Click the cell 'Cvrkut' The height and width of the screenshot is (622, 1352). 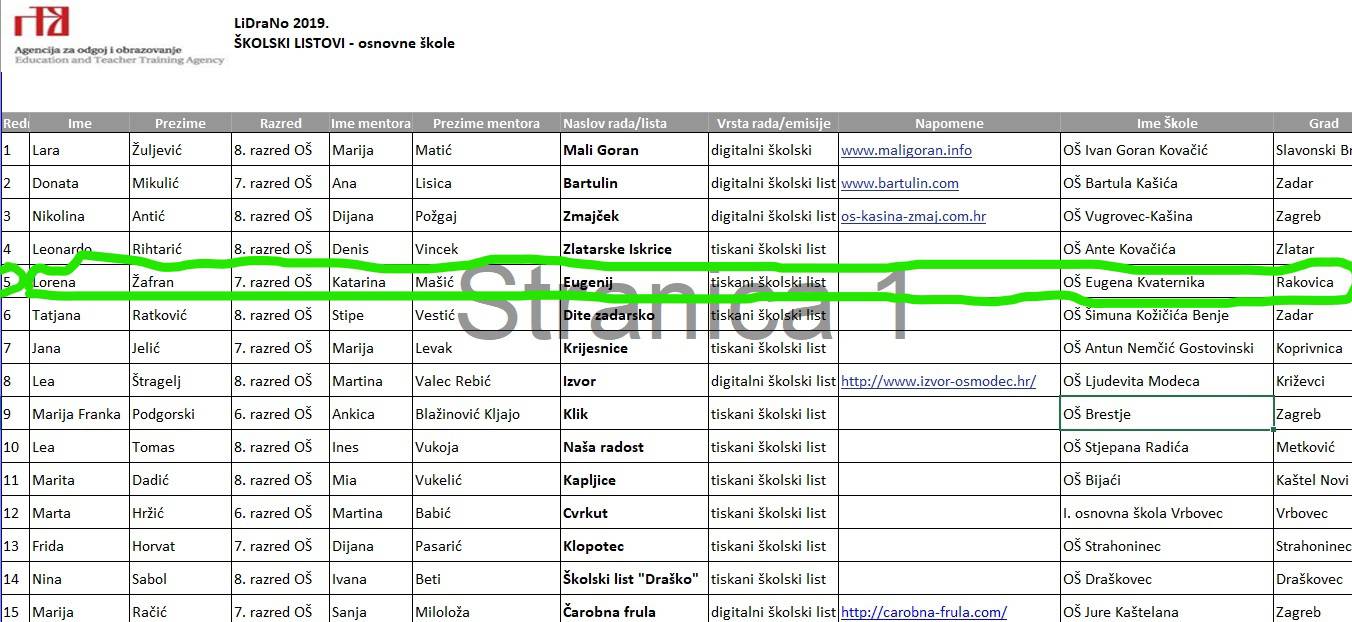pyautogui.click(x=635, y=513)
